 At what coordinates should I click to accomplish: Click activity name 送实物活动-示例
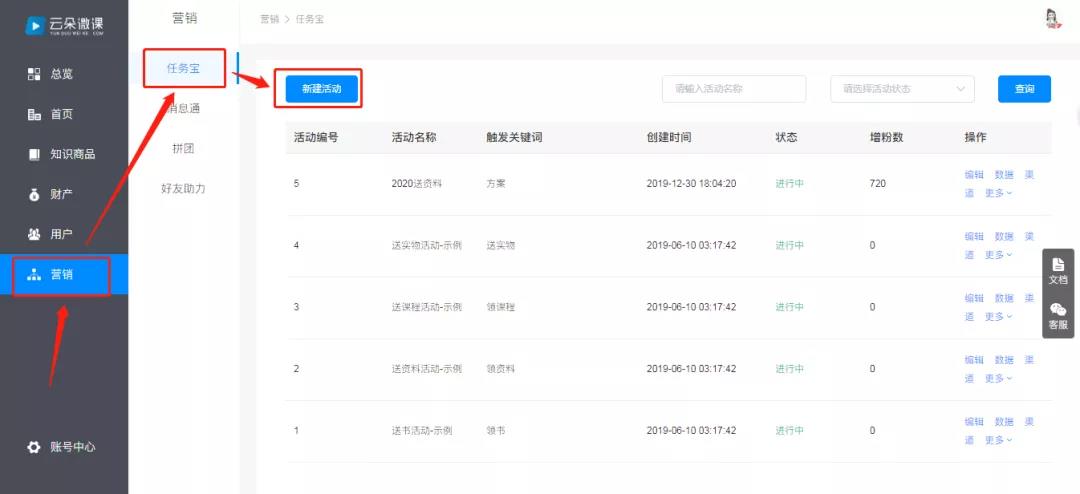[x=426, y=245]
